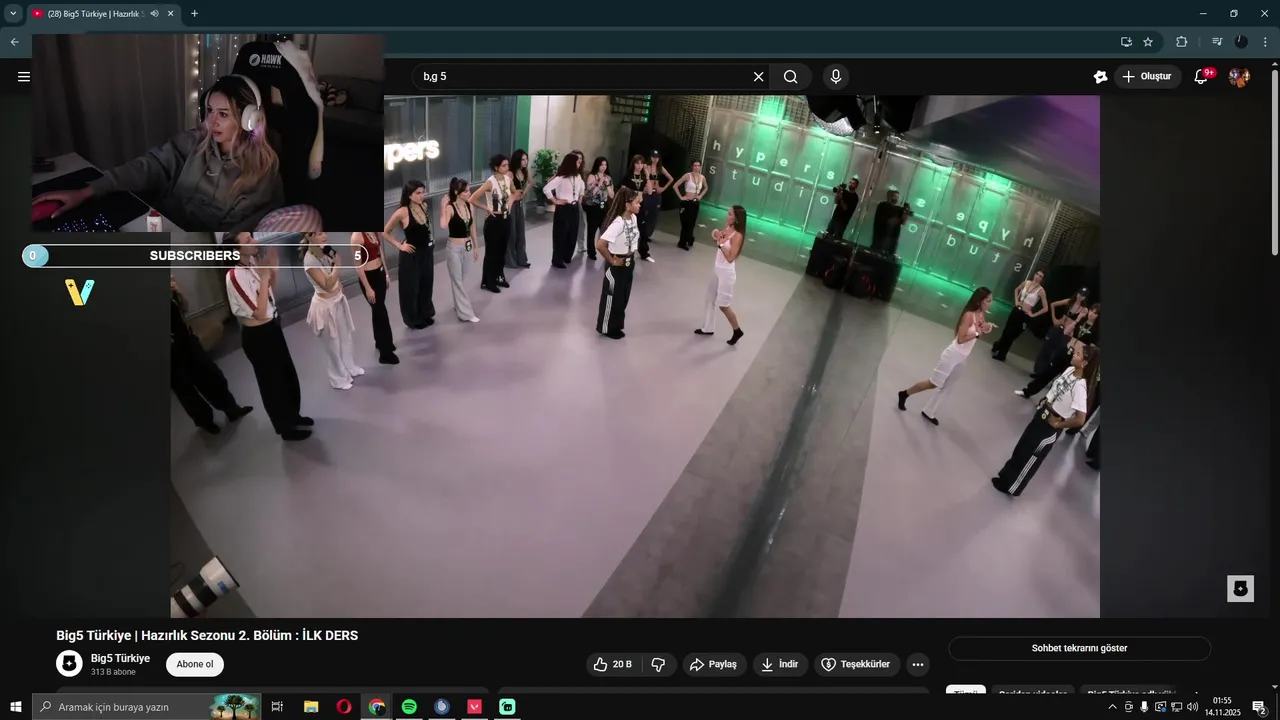
Task: Click the Windows taskbar search box
Action: pos(146,707)
